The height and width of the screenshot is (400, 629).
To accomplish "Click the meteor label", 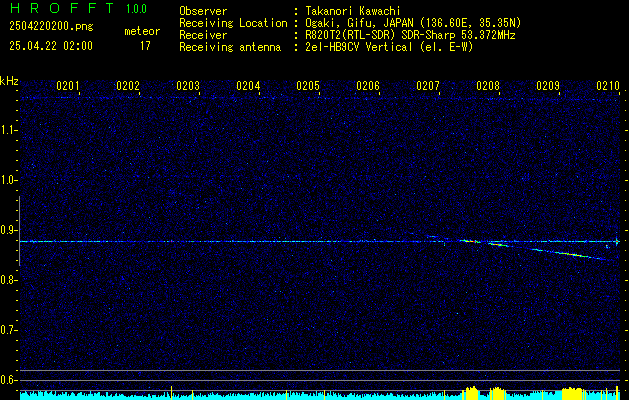I will 142,31.
